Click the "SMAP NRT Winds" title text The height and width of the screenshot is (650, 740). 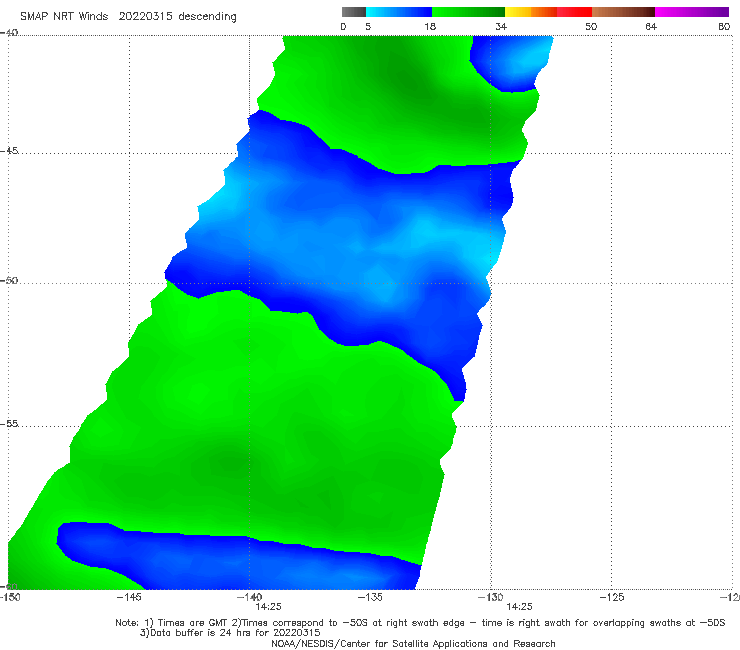pyautogui.click(x=64, y=16)
